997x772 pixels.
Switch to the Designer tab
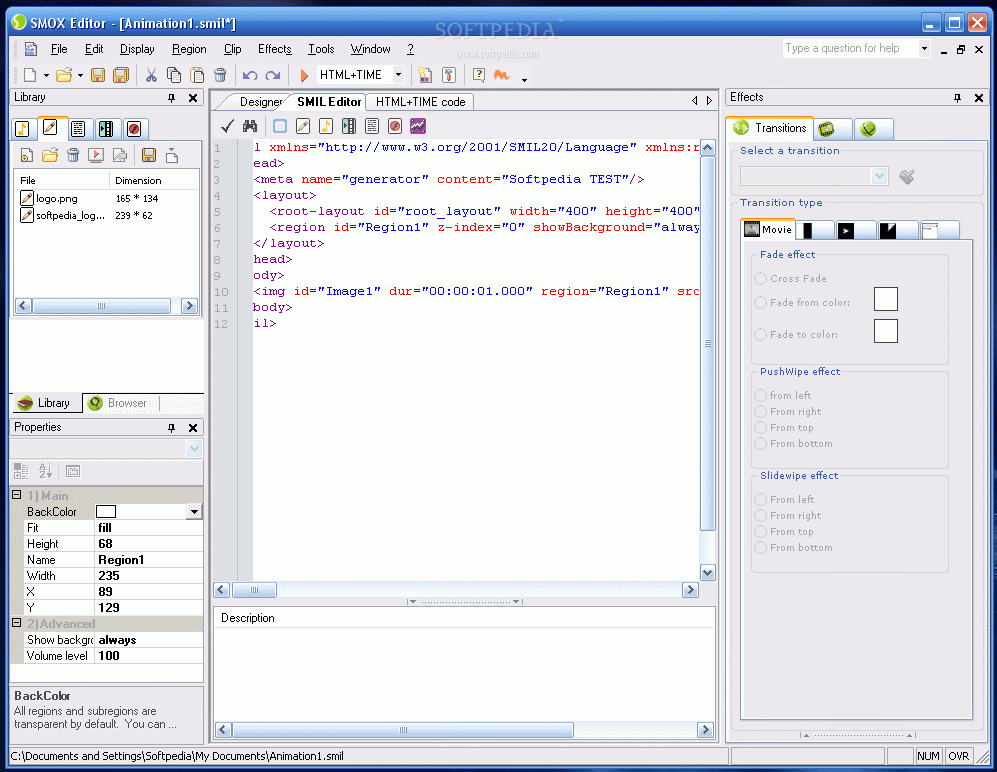tap(261, 102)
